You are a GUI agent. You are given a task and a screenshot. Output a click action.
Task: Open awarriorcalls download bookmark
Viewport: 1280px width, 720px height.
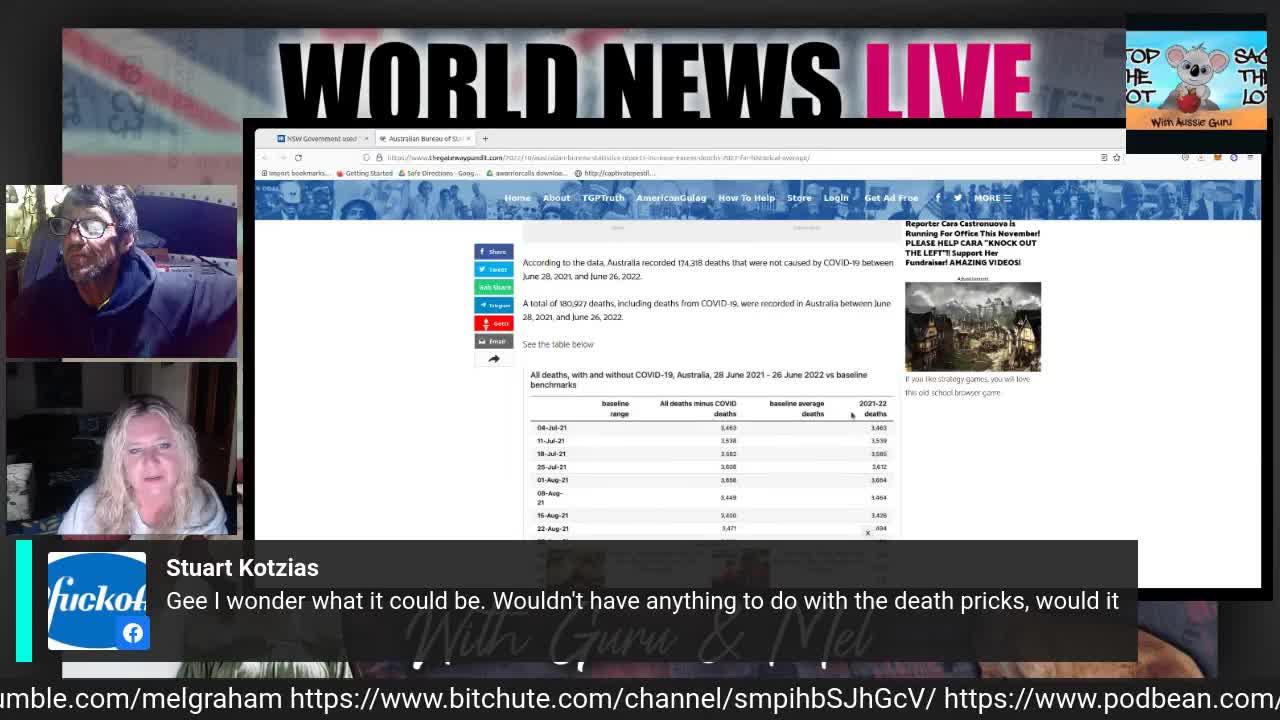527,173
